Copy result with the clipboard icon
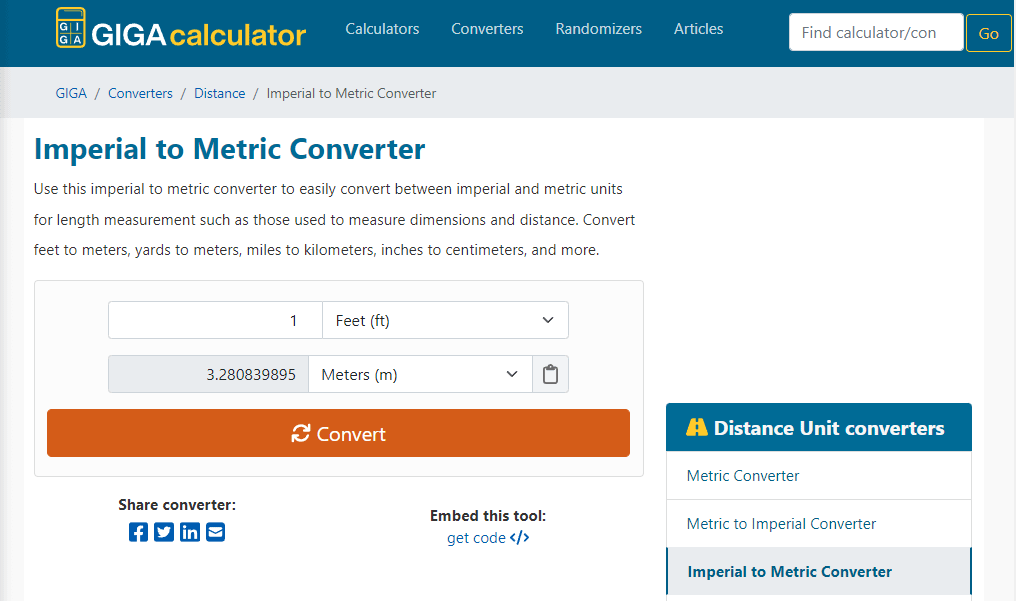 click(550, 375)
